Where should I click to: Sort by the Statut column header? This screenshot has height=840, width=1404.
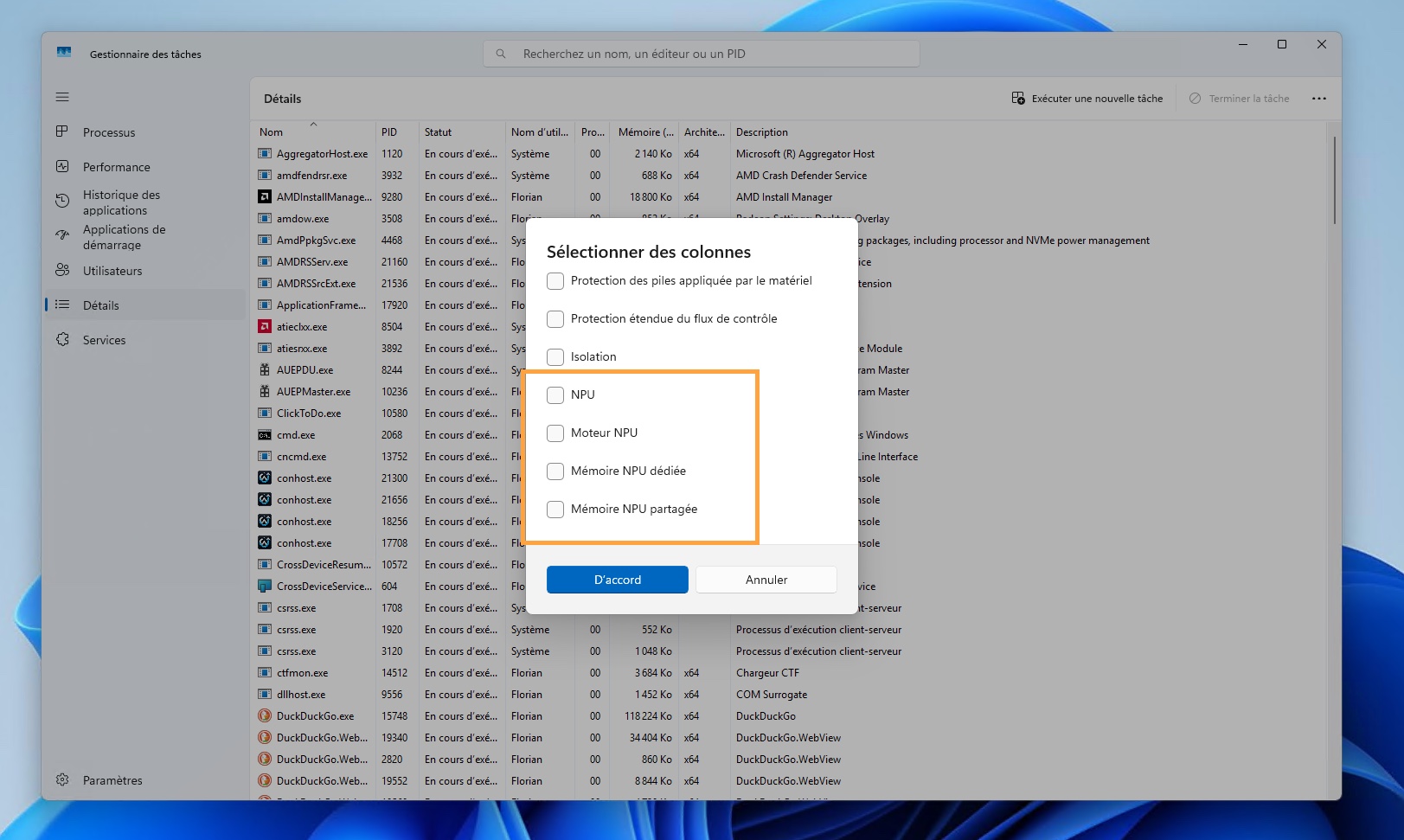[x=462, y=131]
